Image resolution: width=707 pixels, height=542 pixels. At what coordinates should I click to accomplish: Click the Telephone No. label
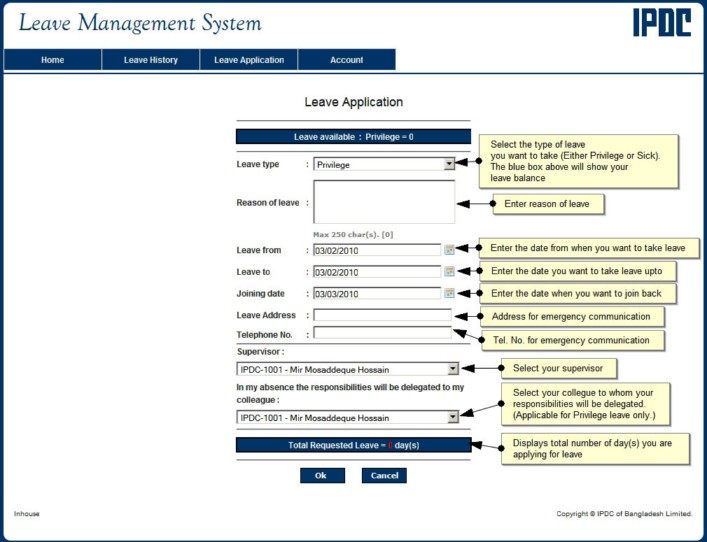(x=265, y=335)
